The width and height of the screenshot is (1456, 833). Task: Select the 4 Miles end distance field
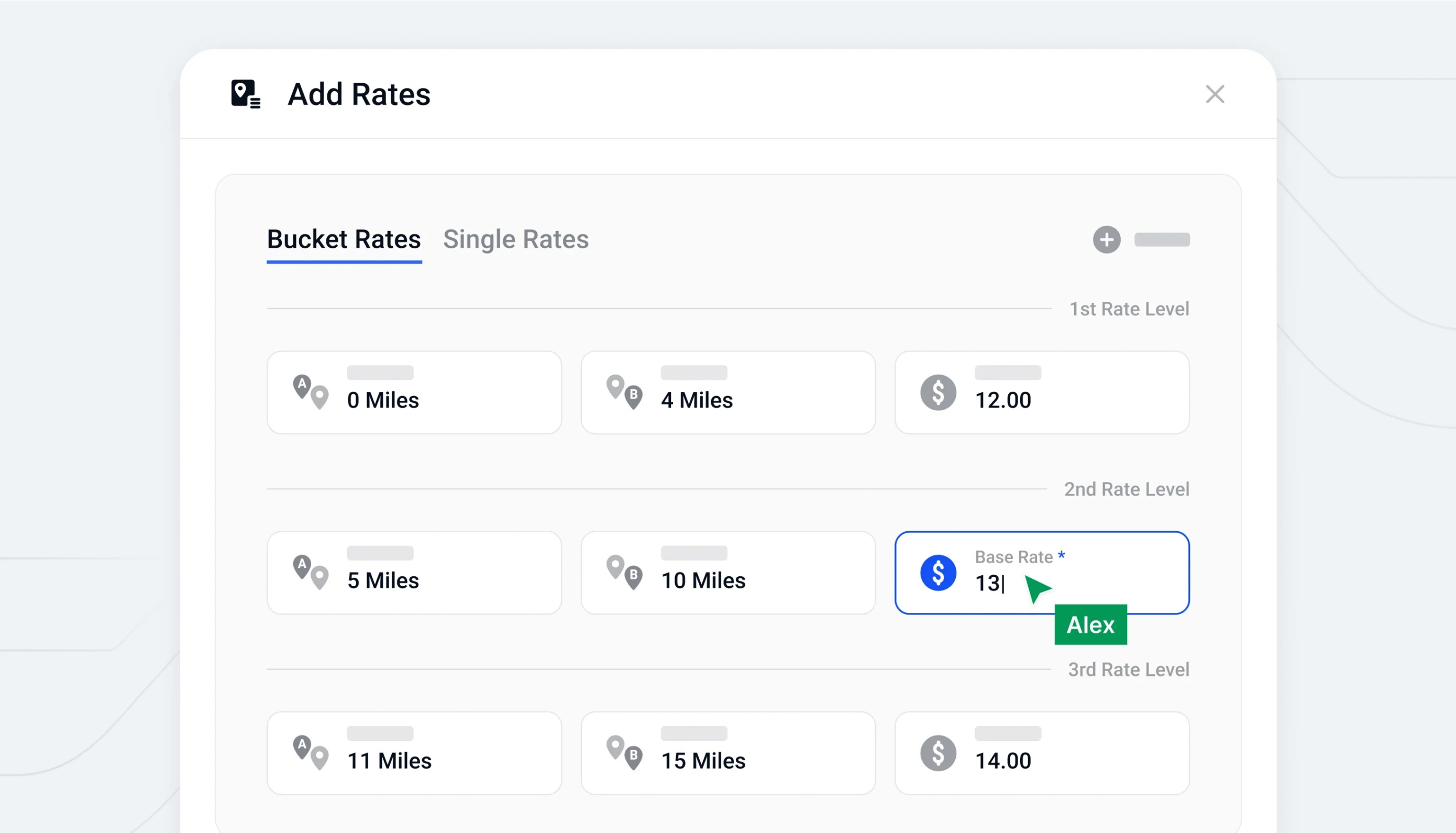728,392
